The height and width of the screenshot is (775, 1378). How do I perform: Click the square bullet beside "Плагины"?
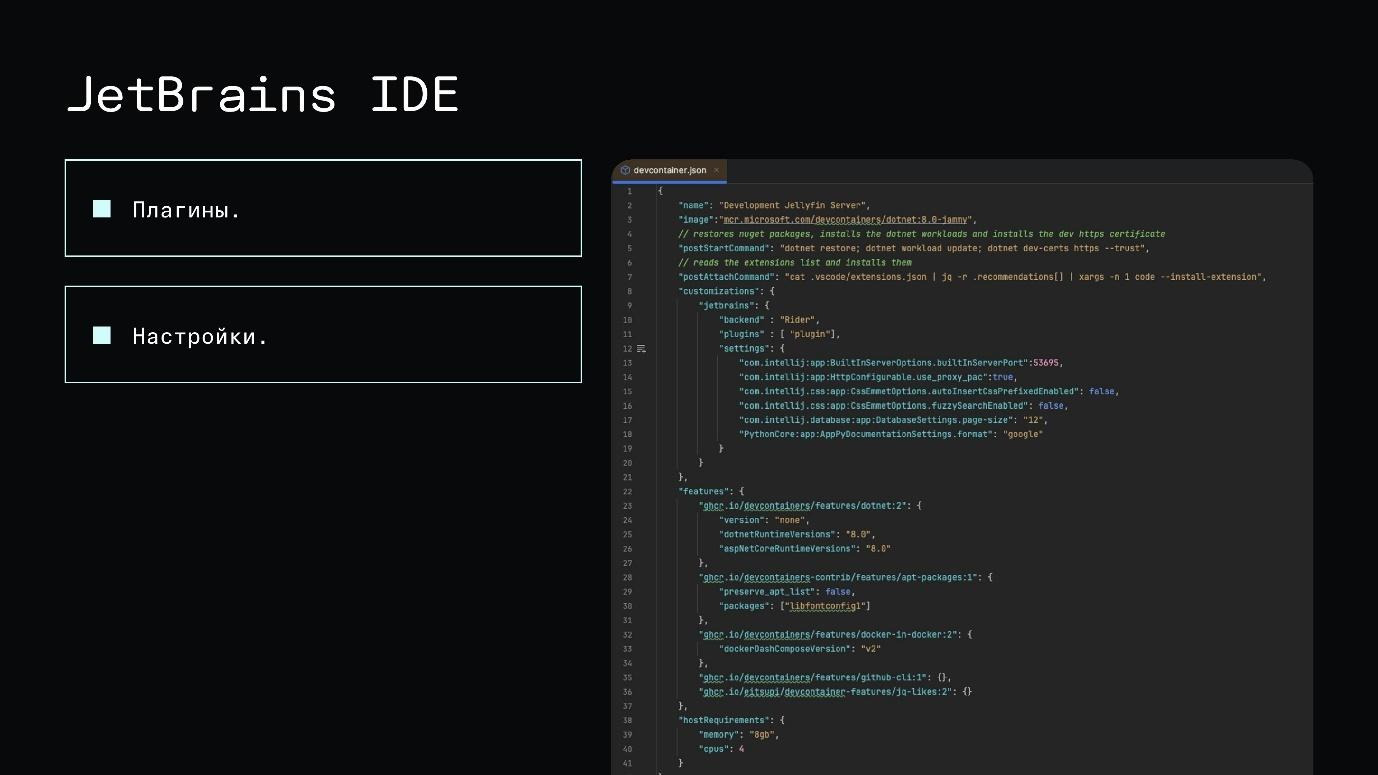101,208
